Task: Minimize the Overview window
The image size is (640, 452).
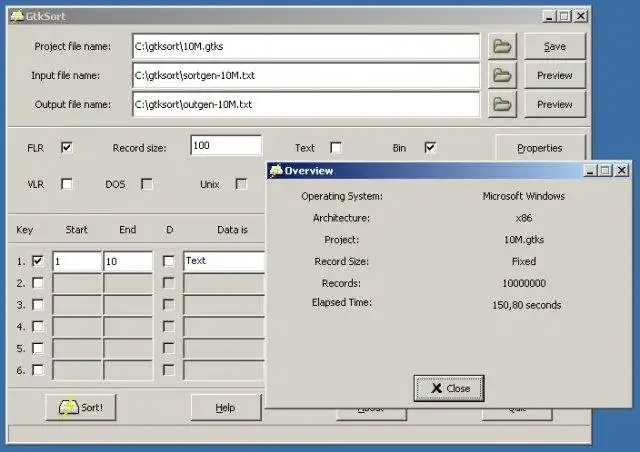Action: 589,171
